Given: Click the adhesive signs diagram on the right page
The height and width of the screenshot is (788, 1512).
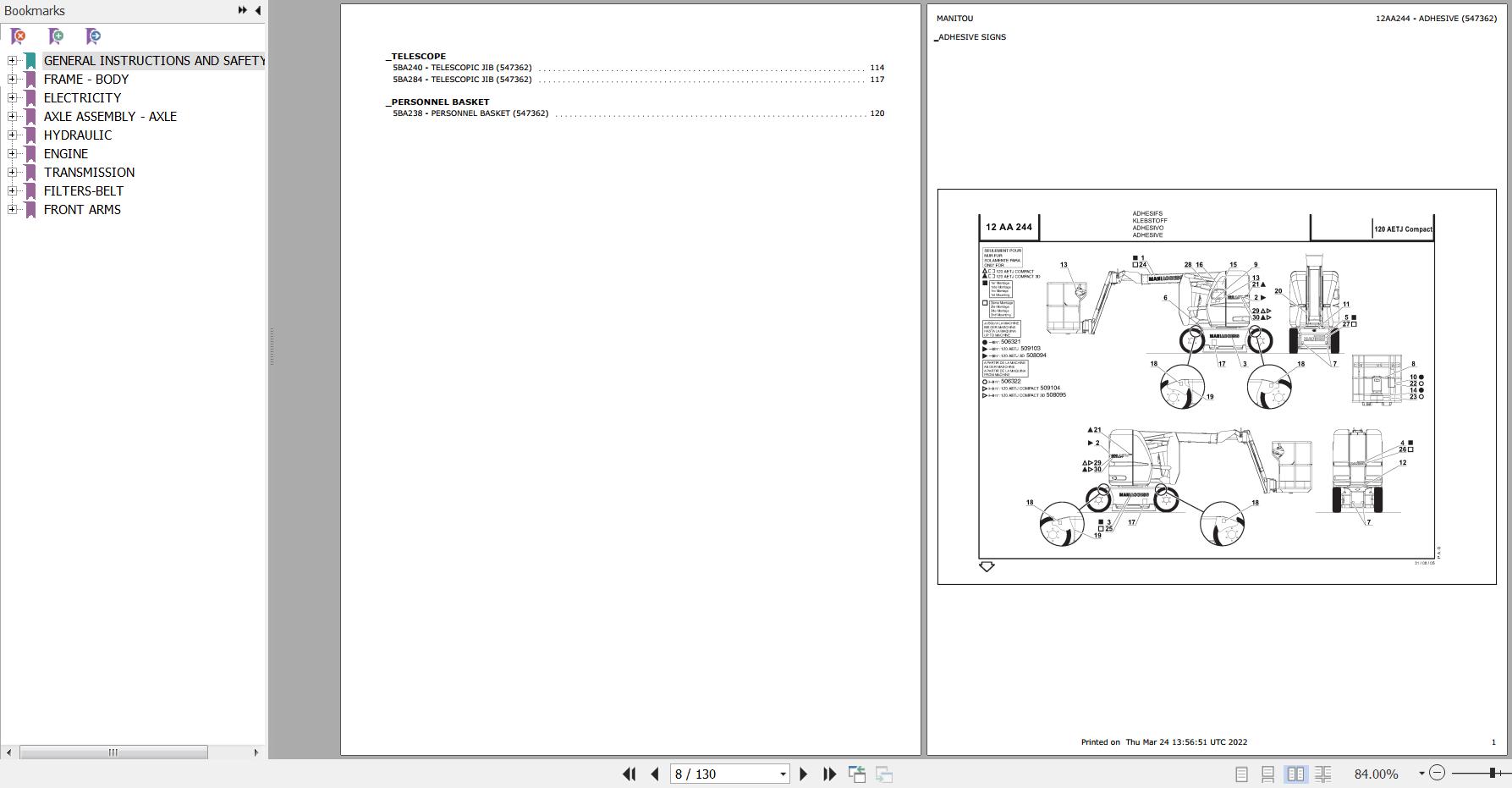Looking at the screenshot, I should pos(1217,387).
